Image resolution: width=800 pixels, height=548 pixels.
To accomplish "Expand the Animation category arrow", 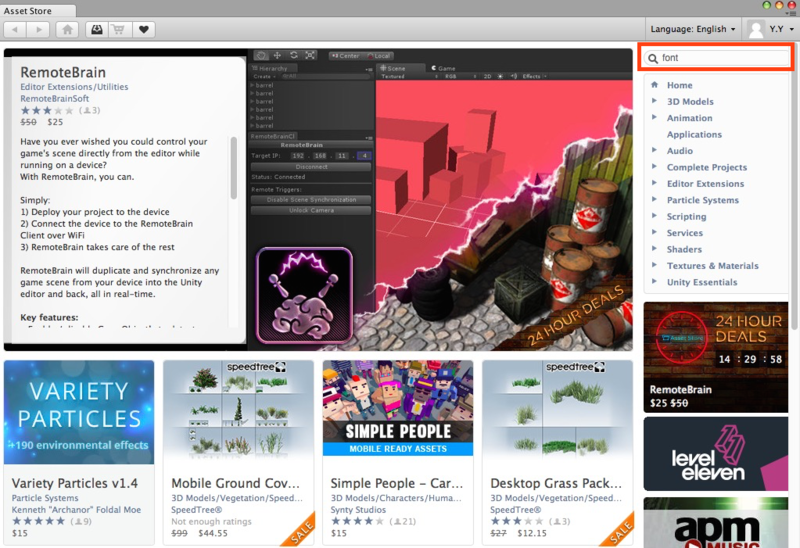I will click(654, 117).
